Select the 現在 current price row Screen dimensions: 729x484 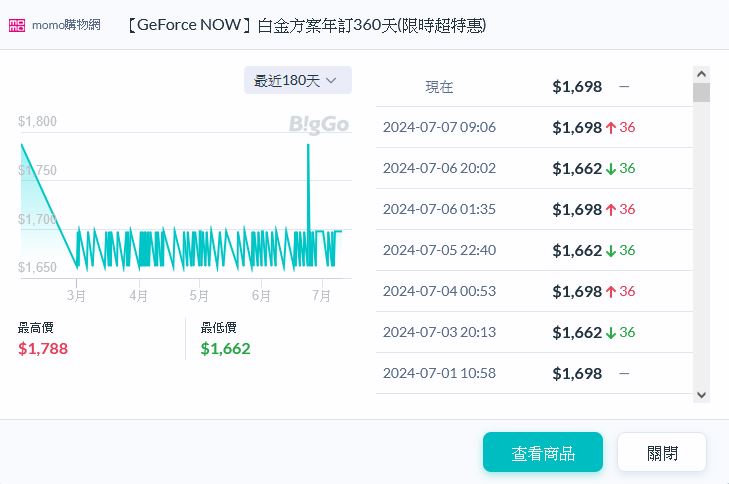533,87
